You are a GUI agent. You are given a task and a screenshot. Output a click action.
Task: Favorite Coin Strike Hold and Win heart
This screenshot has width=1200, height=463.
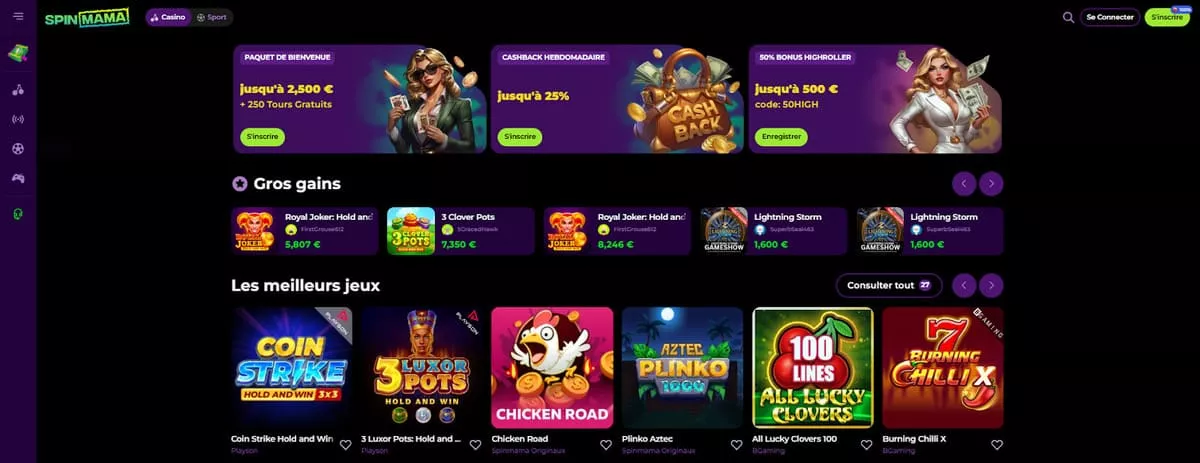point(345,445)
